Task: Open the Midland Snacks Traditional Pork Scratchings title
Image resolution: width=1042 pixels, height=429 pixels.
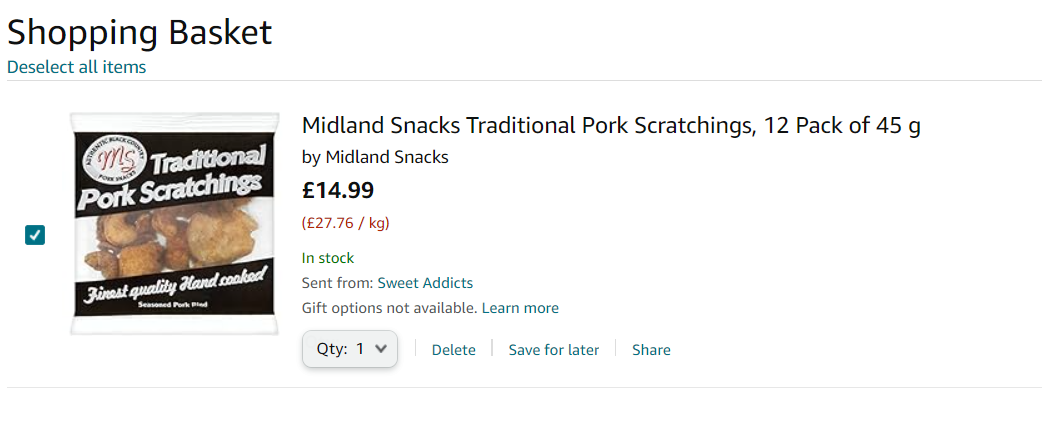Action: pos(610,126)
